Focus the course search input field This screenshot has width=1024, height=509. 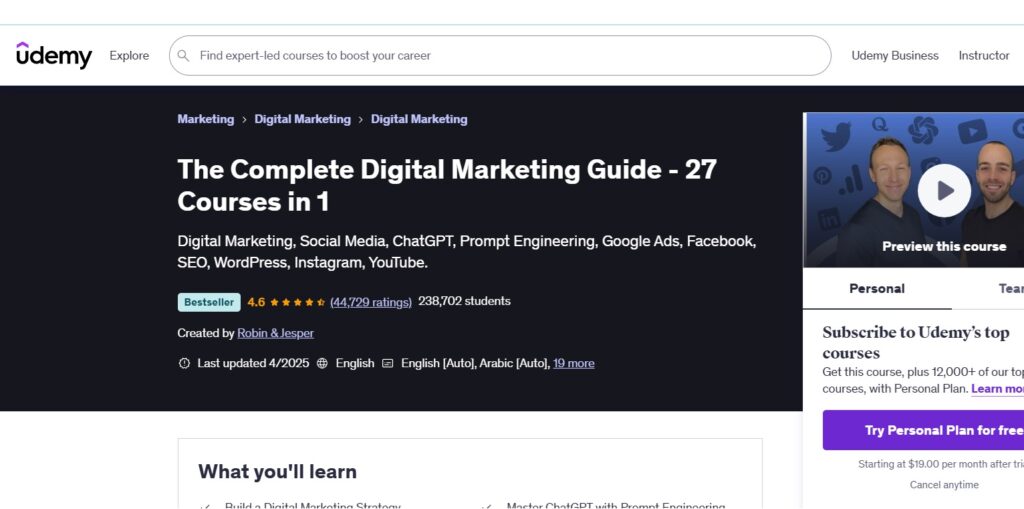tap(500, 56)
